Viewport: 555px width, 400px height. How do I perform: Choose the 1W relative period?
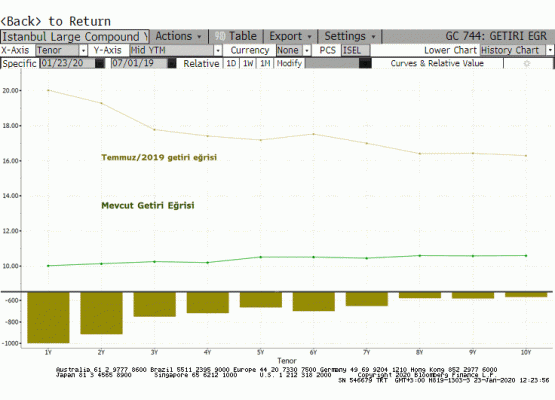pos(248,63)
